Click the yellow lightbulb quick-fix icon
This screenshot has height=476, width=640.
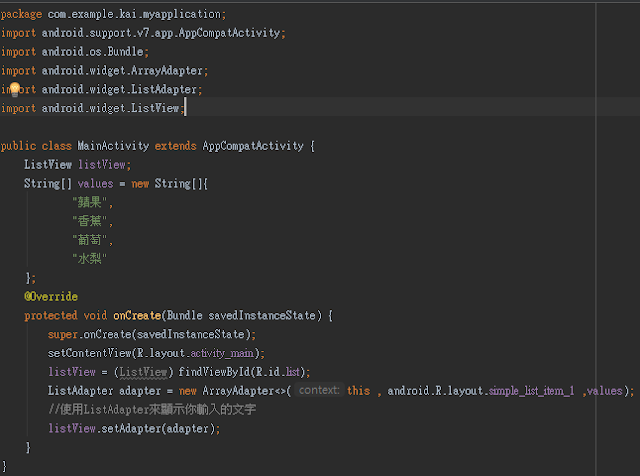(15, 89)
